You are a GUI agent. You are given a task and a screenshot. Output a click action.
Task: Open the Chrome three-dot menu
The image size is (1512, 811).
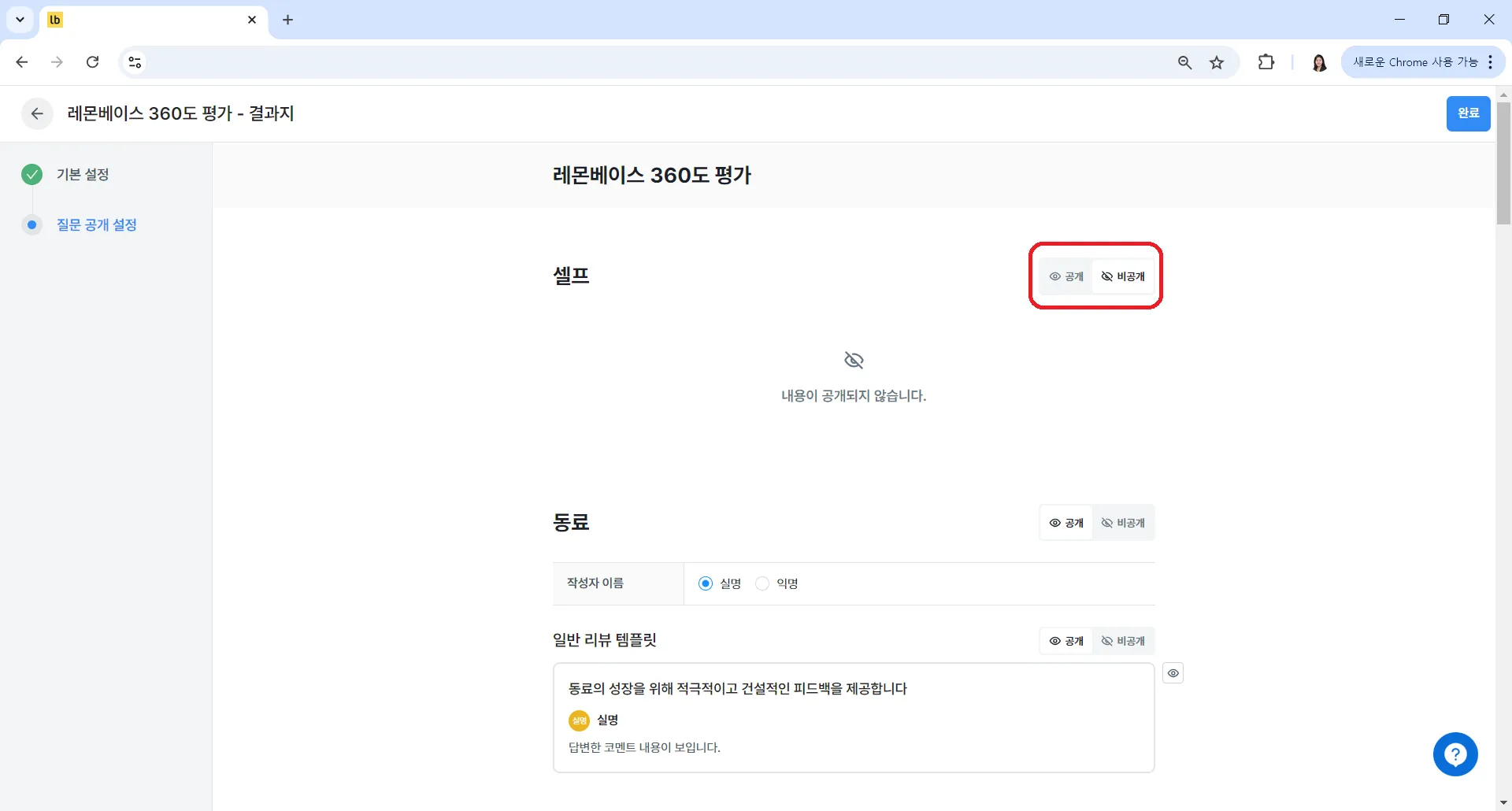pos(1491,62)
